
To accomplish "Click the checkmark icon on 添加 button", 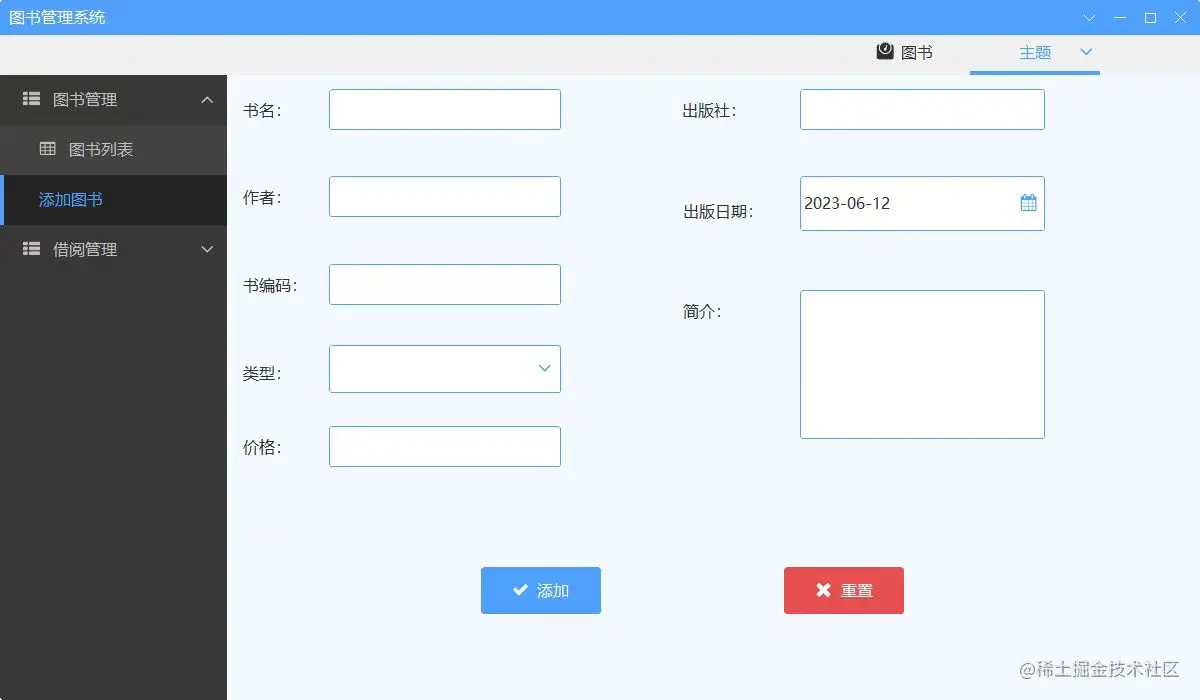I will click(519, 590).
